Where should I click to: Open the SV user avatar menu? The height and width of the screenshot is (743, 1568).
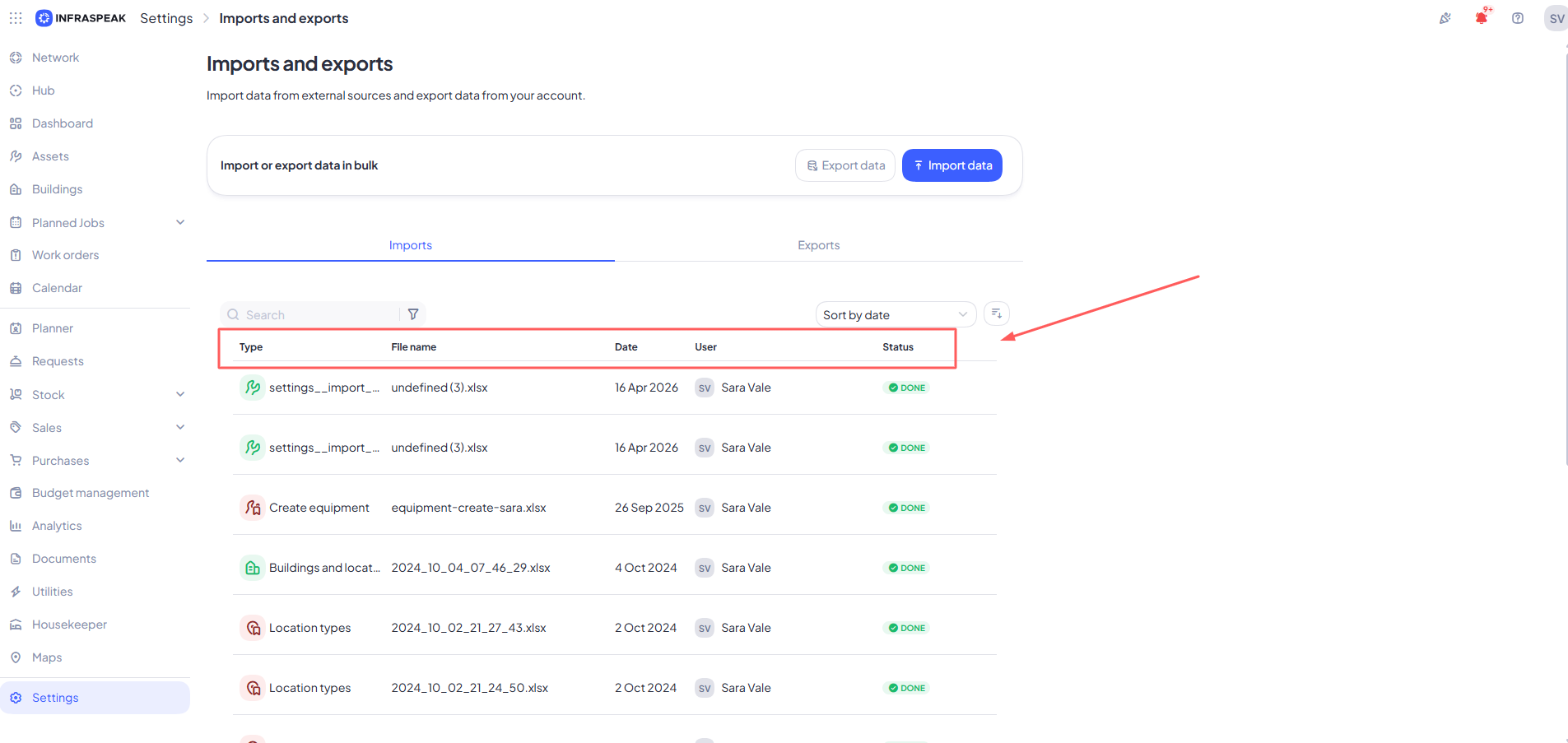point(1556,18)
